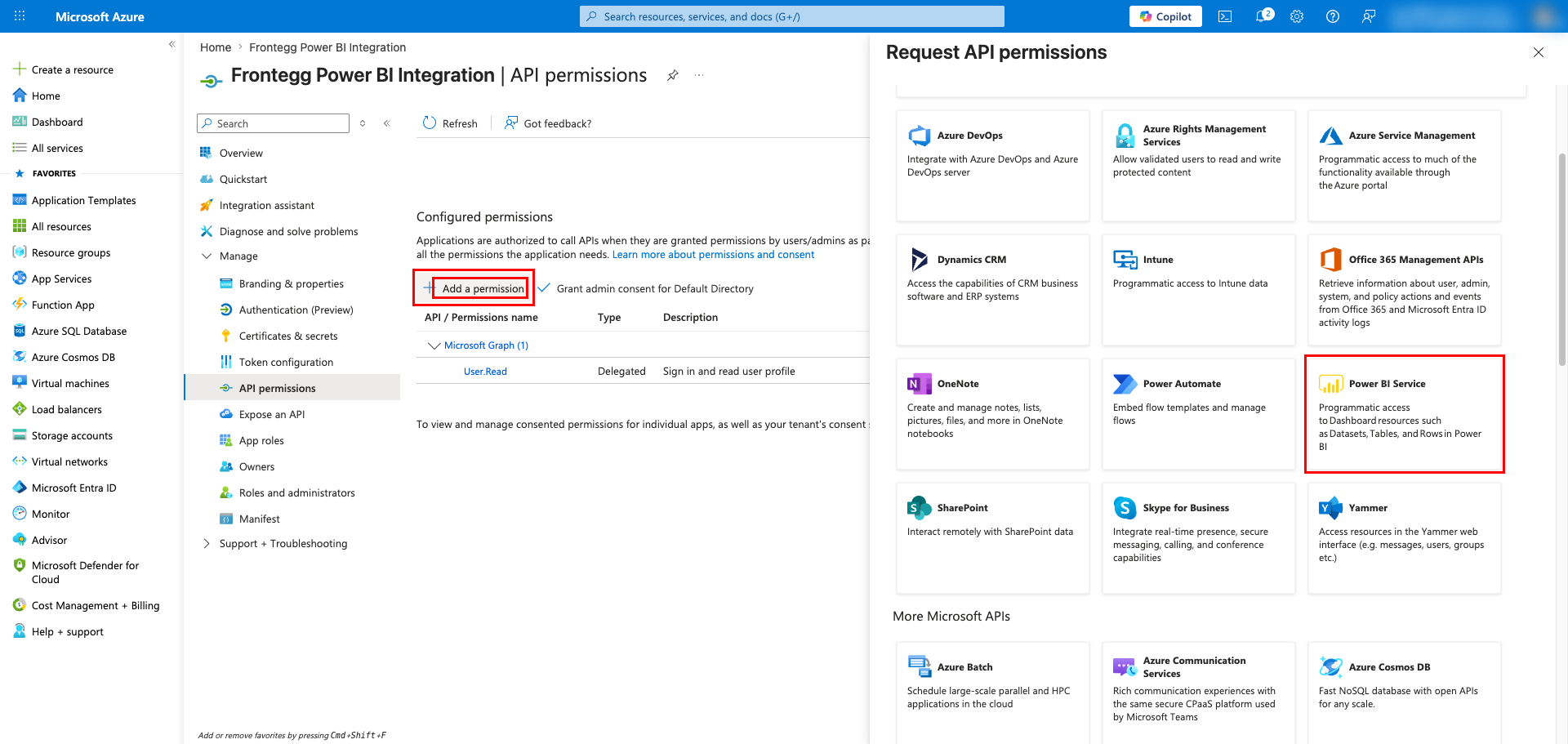The width and height of the screenshot is (1568, 744).
Task: Go to Home breadcrumb
Action: tap(216, 47)
